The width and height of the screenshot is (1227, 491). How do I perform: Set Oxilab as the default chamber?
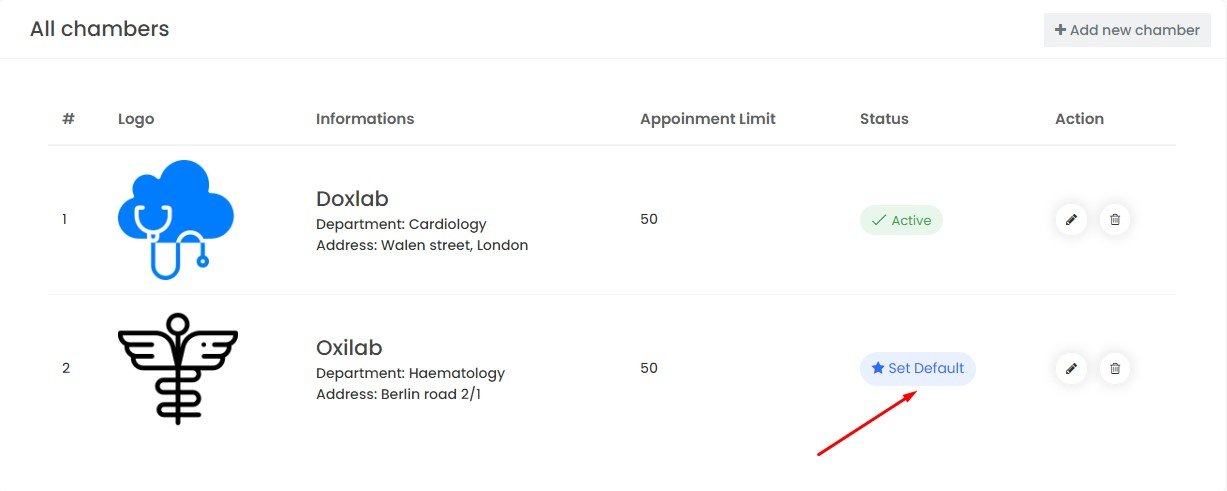917,368
